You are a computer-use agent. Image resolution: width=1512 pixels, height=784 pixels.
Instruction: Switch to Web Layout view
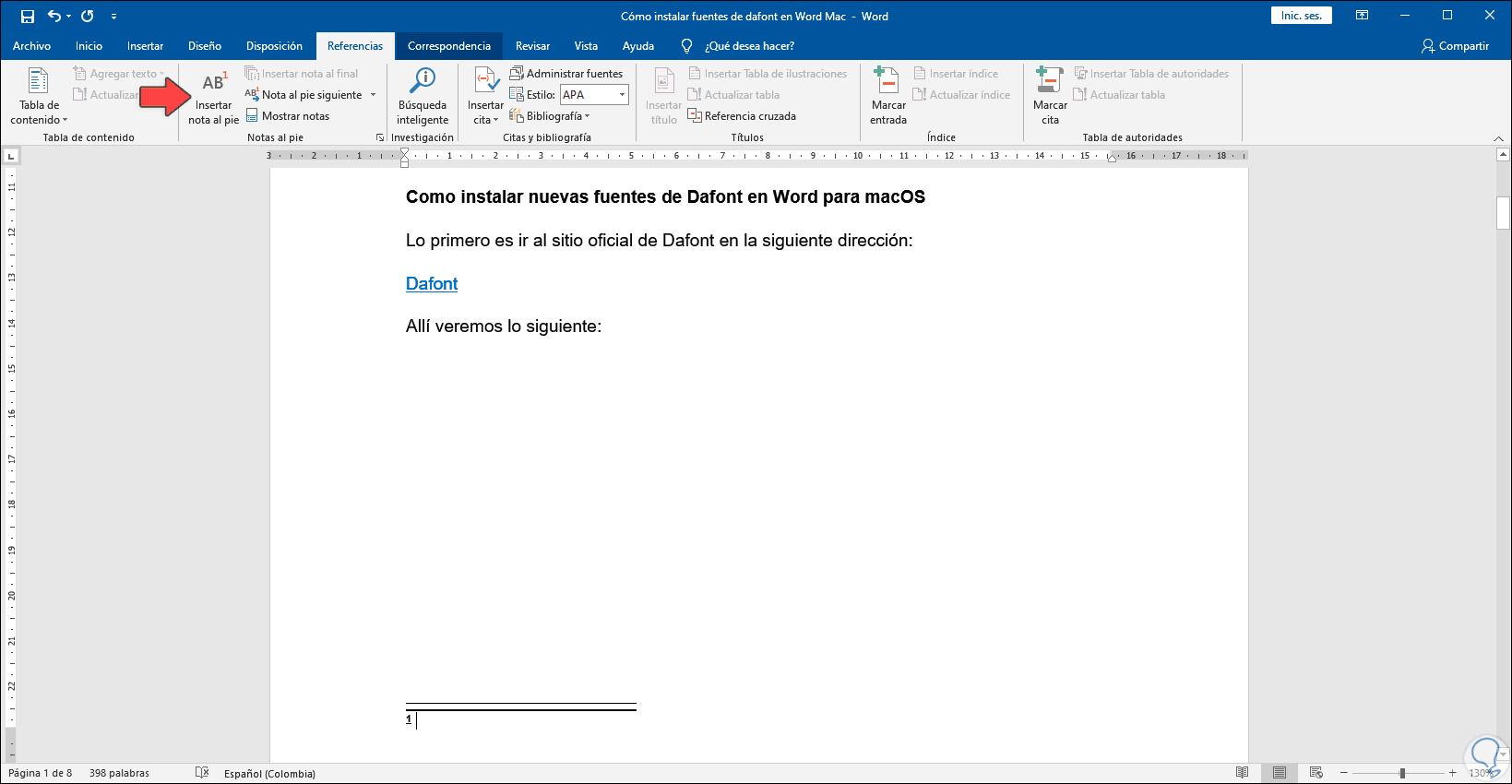1316,773
